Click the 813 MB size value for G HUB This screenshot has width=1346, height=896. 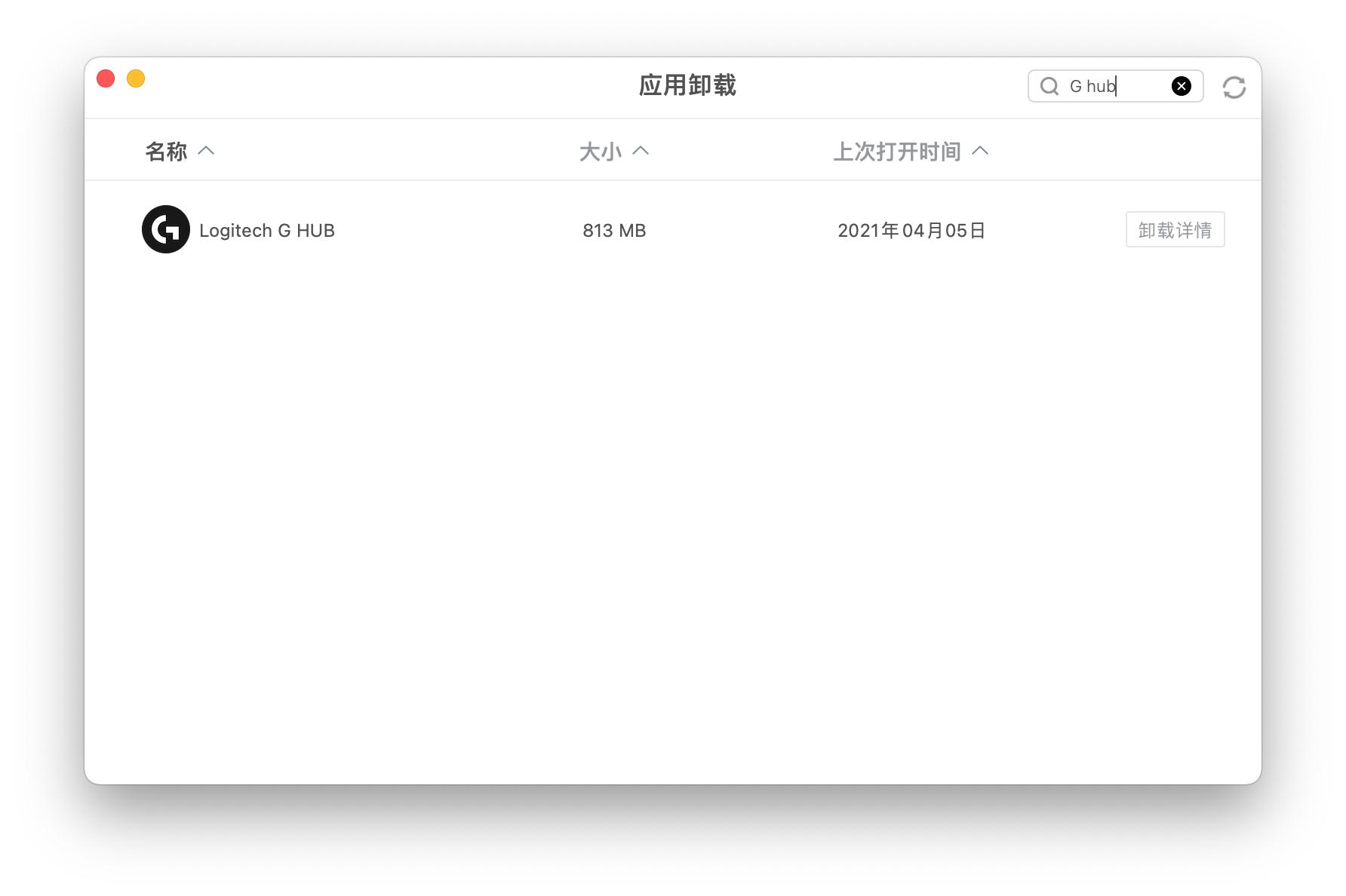613,230
